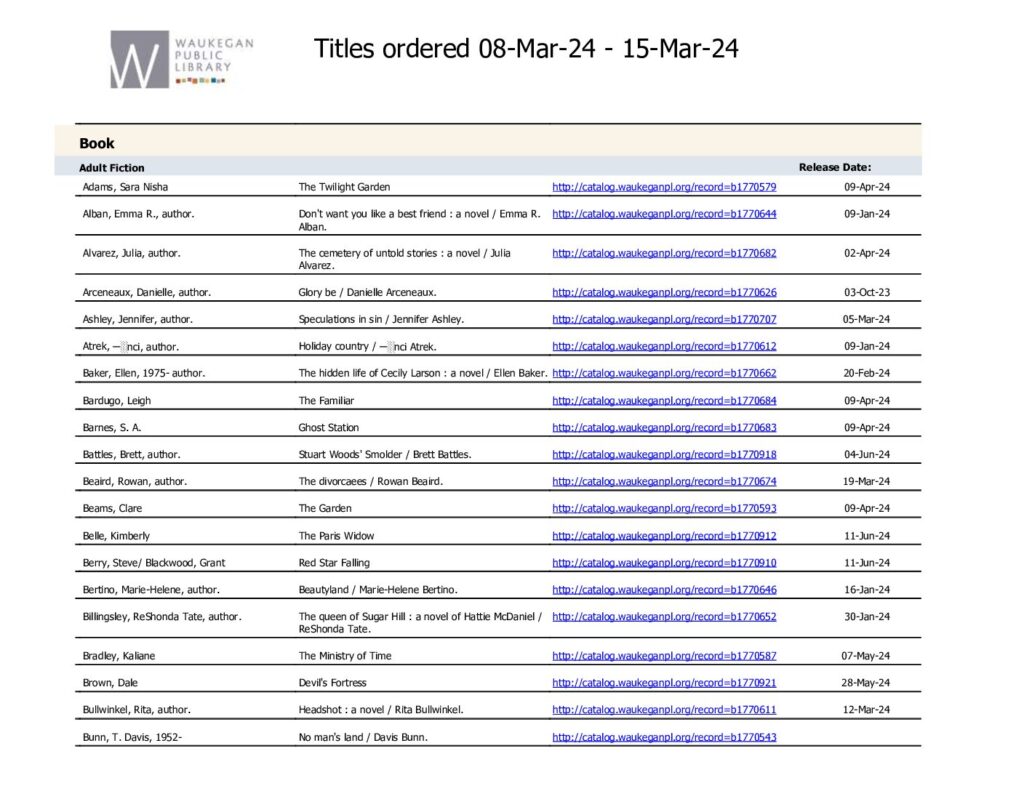Screen dimensions: 1024x791
Task: Click author 'Bradley, Kaliane'
Action: point(119,655)
